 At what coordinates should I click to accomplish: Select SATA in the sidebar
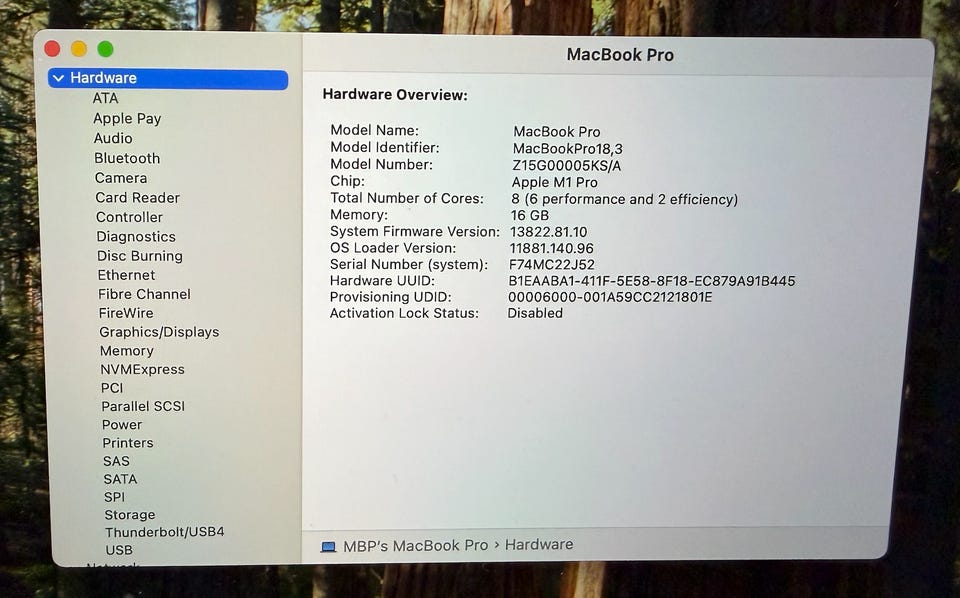120,479
